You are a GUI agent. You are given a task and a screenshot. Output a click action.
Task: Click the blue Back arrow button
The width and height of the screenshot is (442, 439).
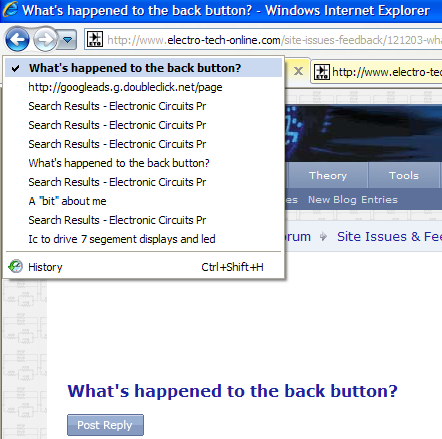[x=17, y=40]
